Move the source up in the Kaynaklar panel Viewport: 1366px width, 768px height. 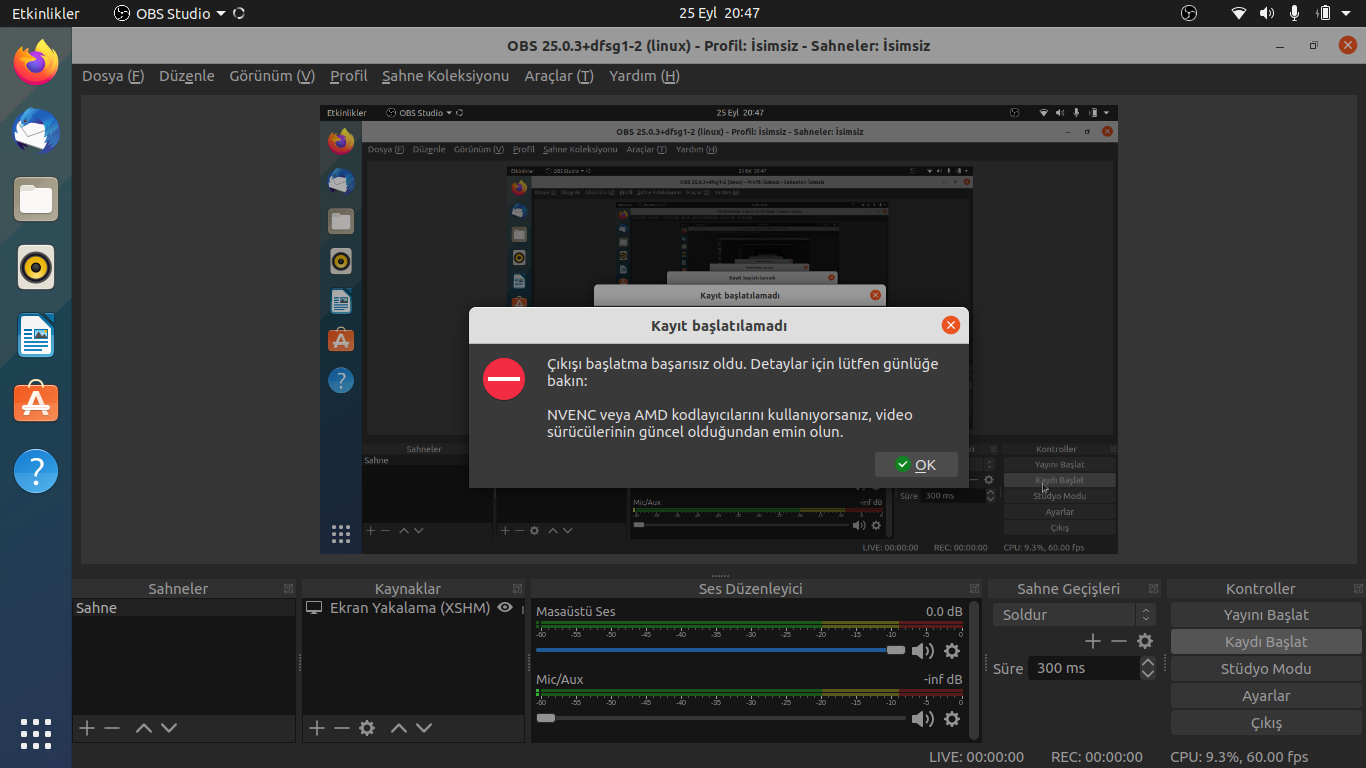tap(398, 728)
